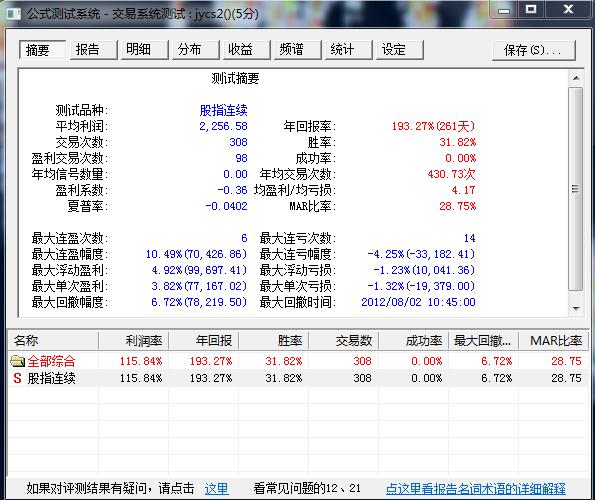The width and height of the screenshot is (595, 500).
Task: Open the report terminology explanation link
Action: [475, 488]
